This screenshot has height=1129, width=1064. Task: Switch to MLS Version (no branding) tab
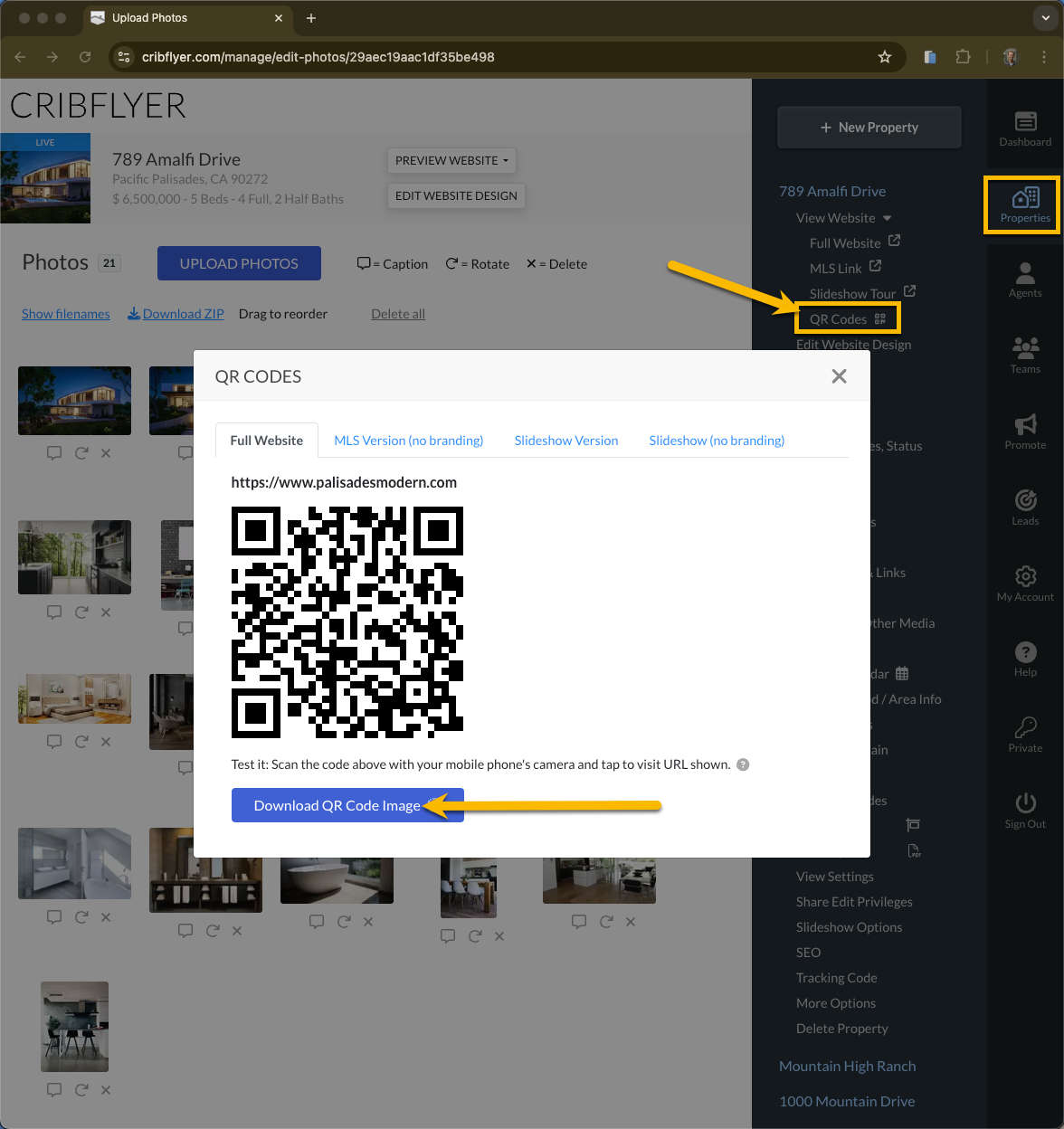point(409,441)
